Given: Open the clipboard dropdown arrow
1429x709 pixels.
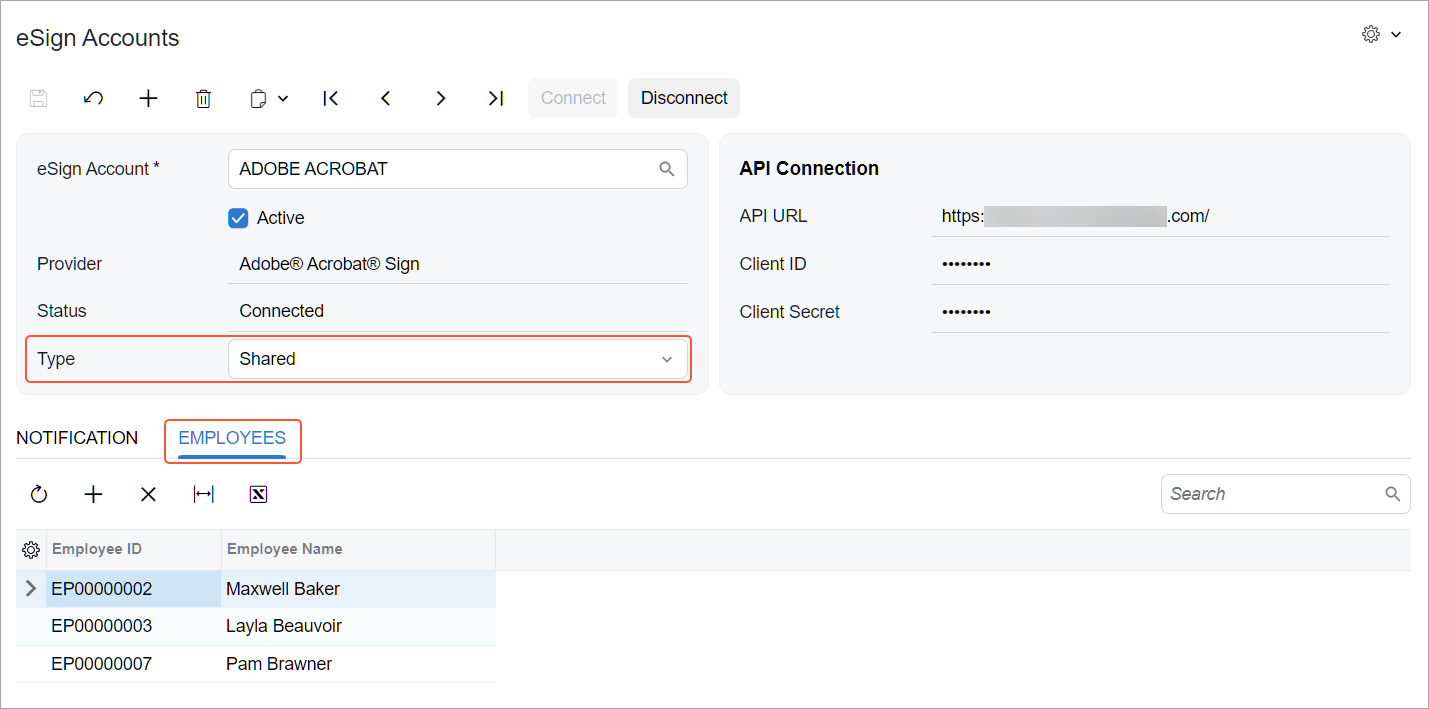Looking at the screenshot, I should click(283, 98).
